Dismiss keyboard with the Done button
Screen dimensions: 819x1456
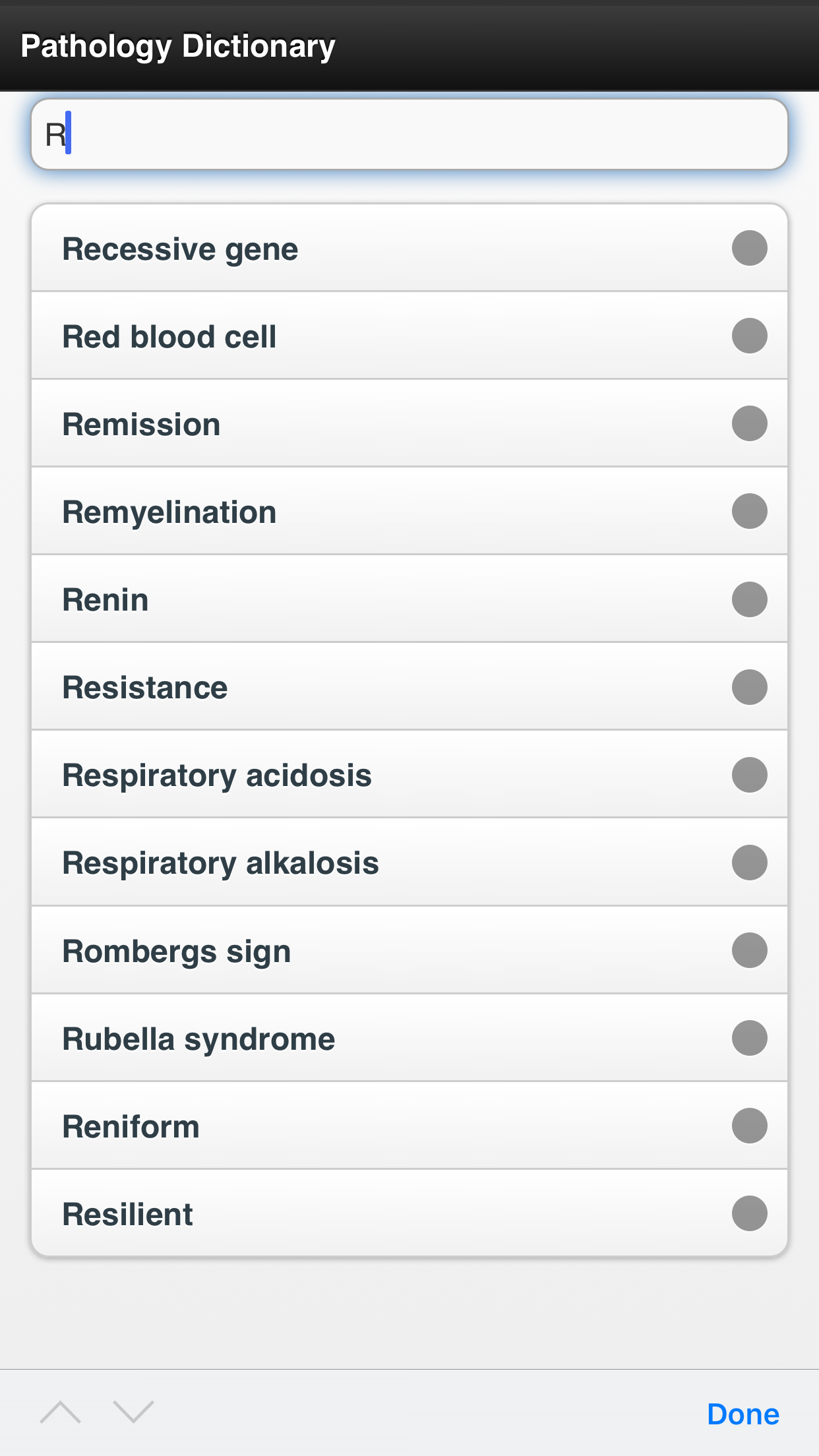point(743,1414)
